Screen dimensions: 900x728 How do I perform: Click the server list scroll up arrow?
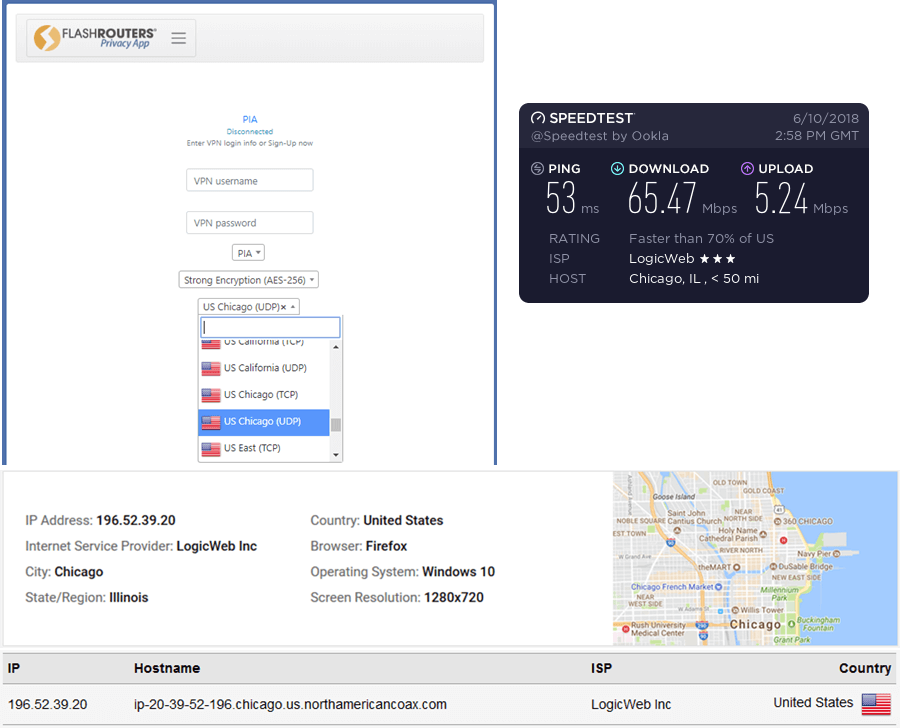336,347
